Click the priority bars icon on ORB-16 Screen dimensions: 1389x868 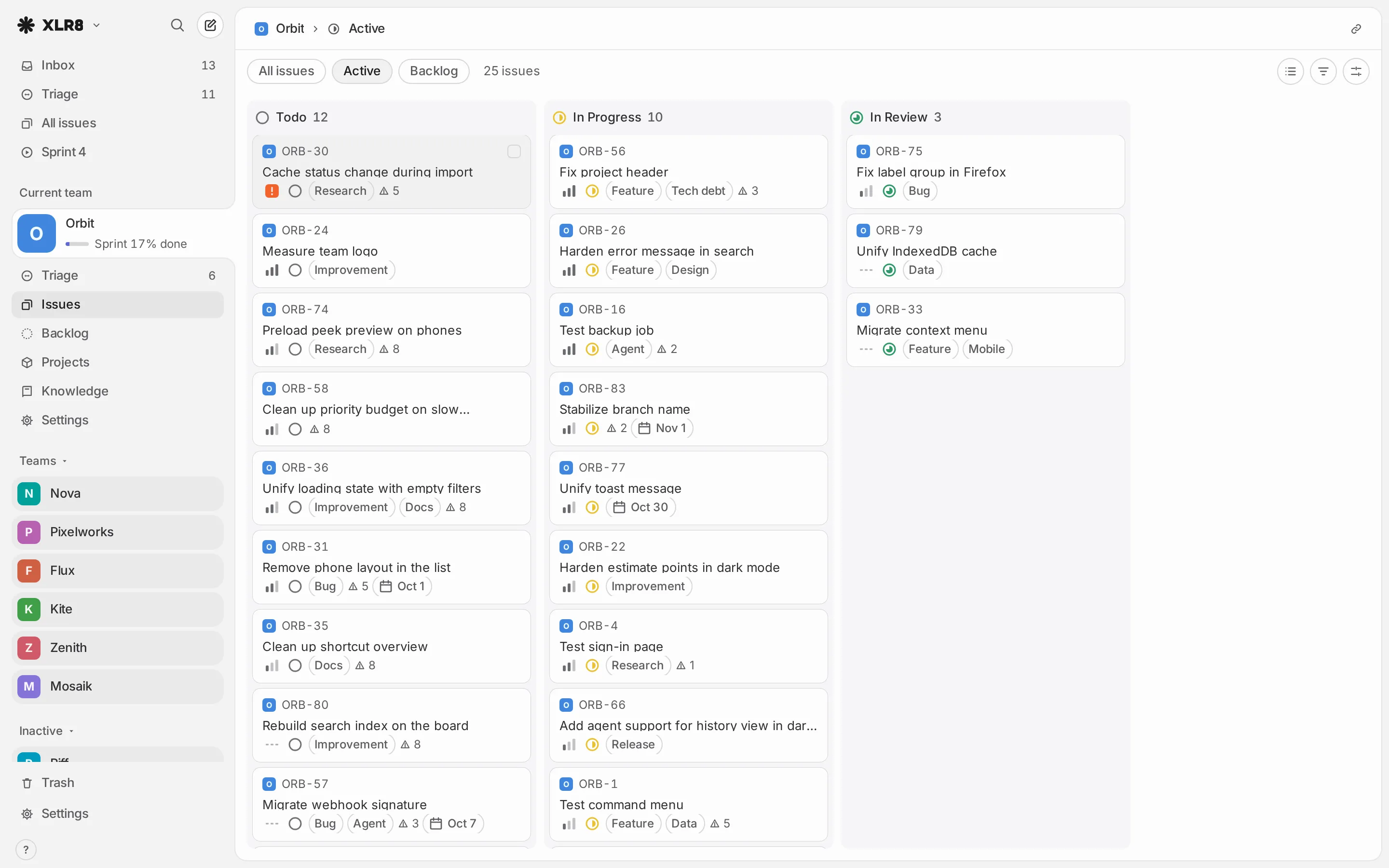(x=569, y=350)
